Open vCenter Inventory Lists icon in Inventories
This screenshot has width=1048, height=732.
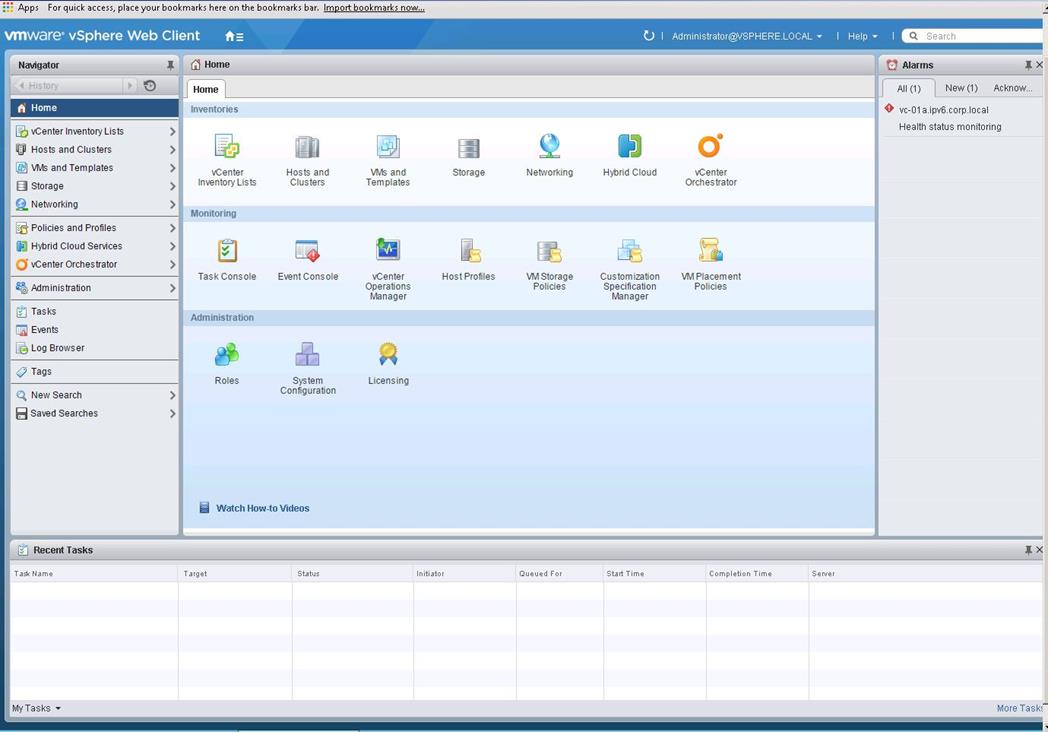tap(227, 146)
